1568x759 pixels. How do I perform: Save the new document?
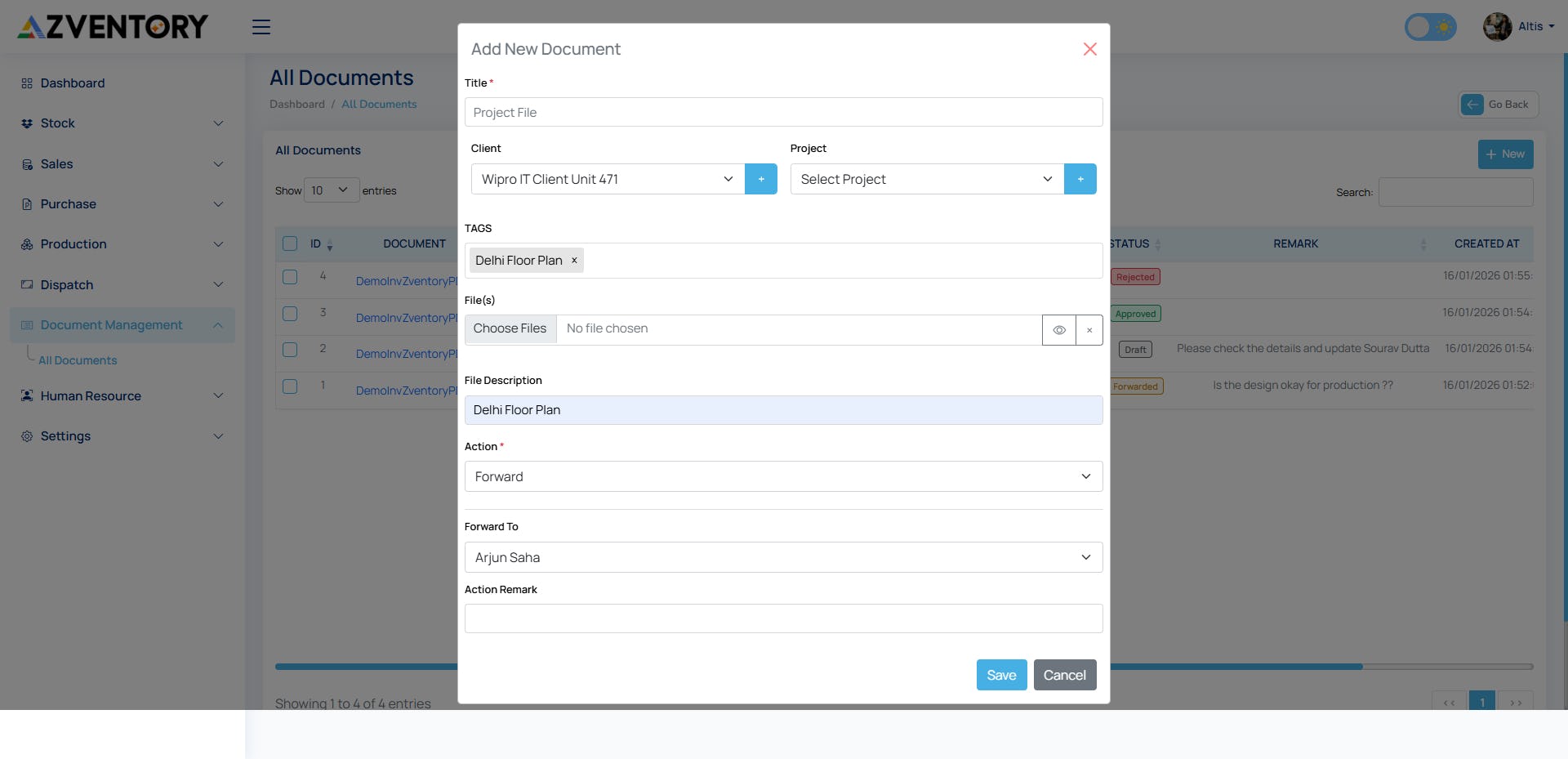click(x=1001, y=675)
